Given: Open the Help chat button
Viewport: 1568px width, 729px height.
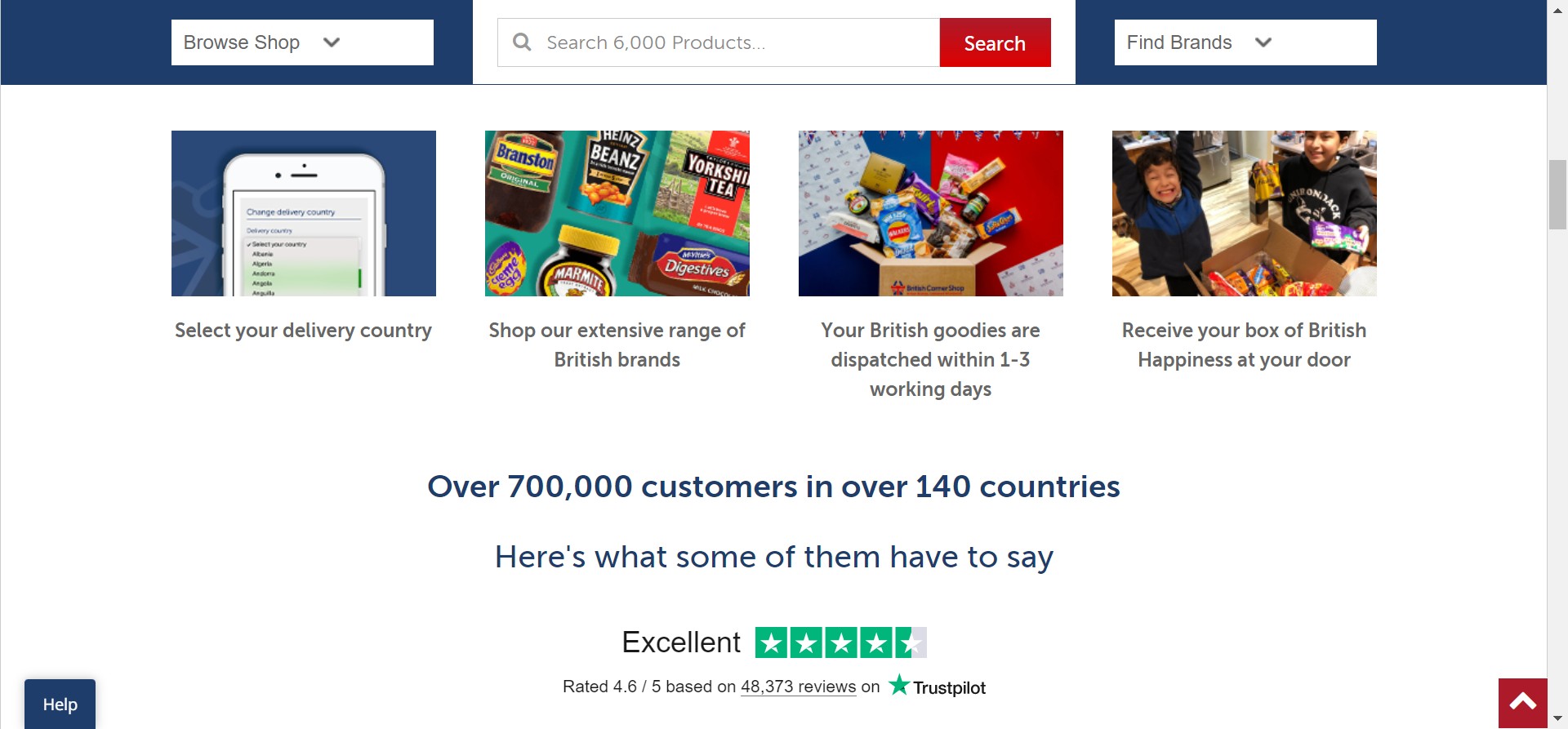Looking at the screenshot, I should pos(60,704).
